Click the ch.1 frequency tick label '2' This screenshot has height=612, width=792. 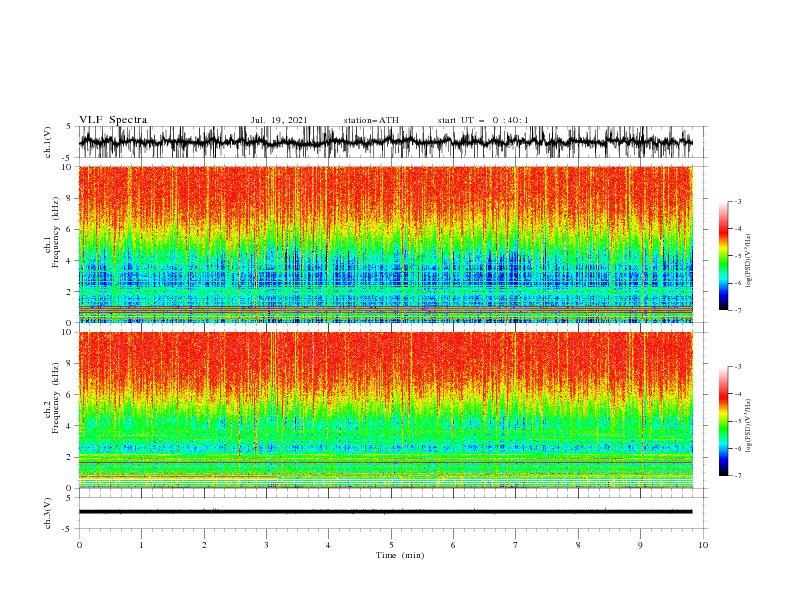point(69,292)
